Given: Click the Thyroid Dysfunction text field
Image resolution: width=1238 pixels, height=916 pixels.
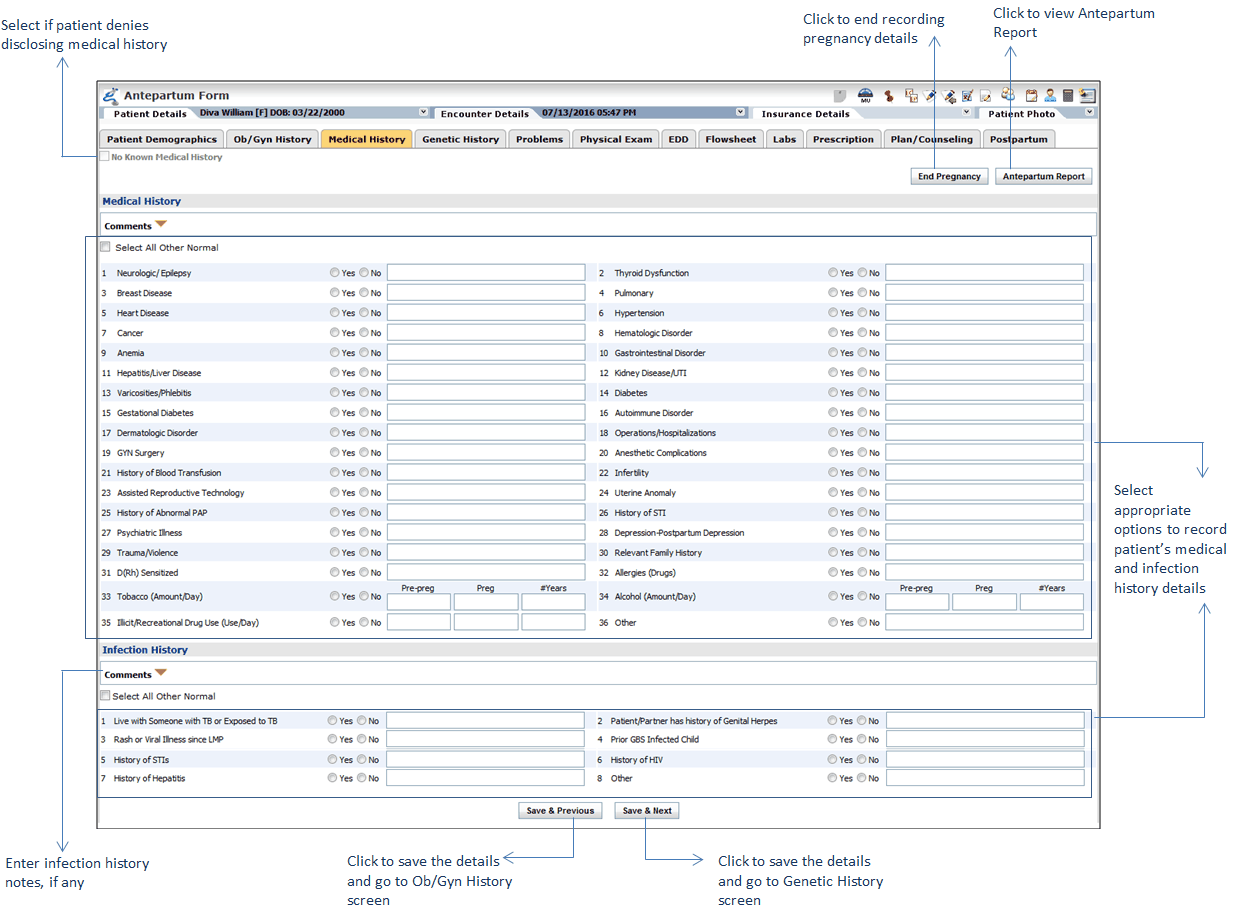Looking at the screenshot, I should tap(984, 273).
